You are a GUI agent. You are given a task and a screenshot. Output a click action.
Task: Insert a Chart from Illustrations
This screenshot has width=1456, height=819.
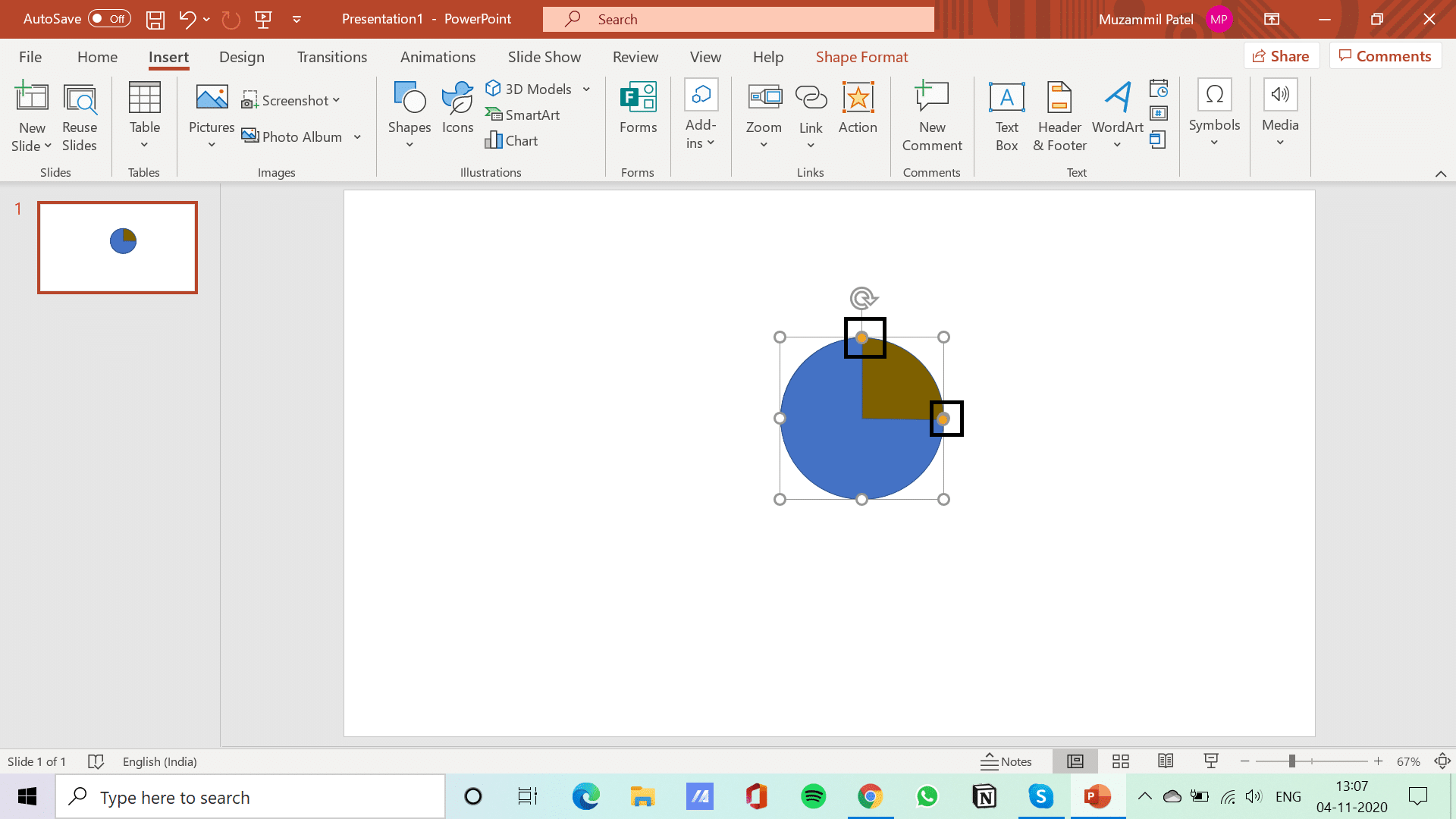point(512,140)
